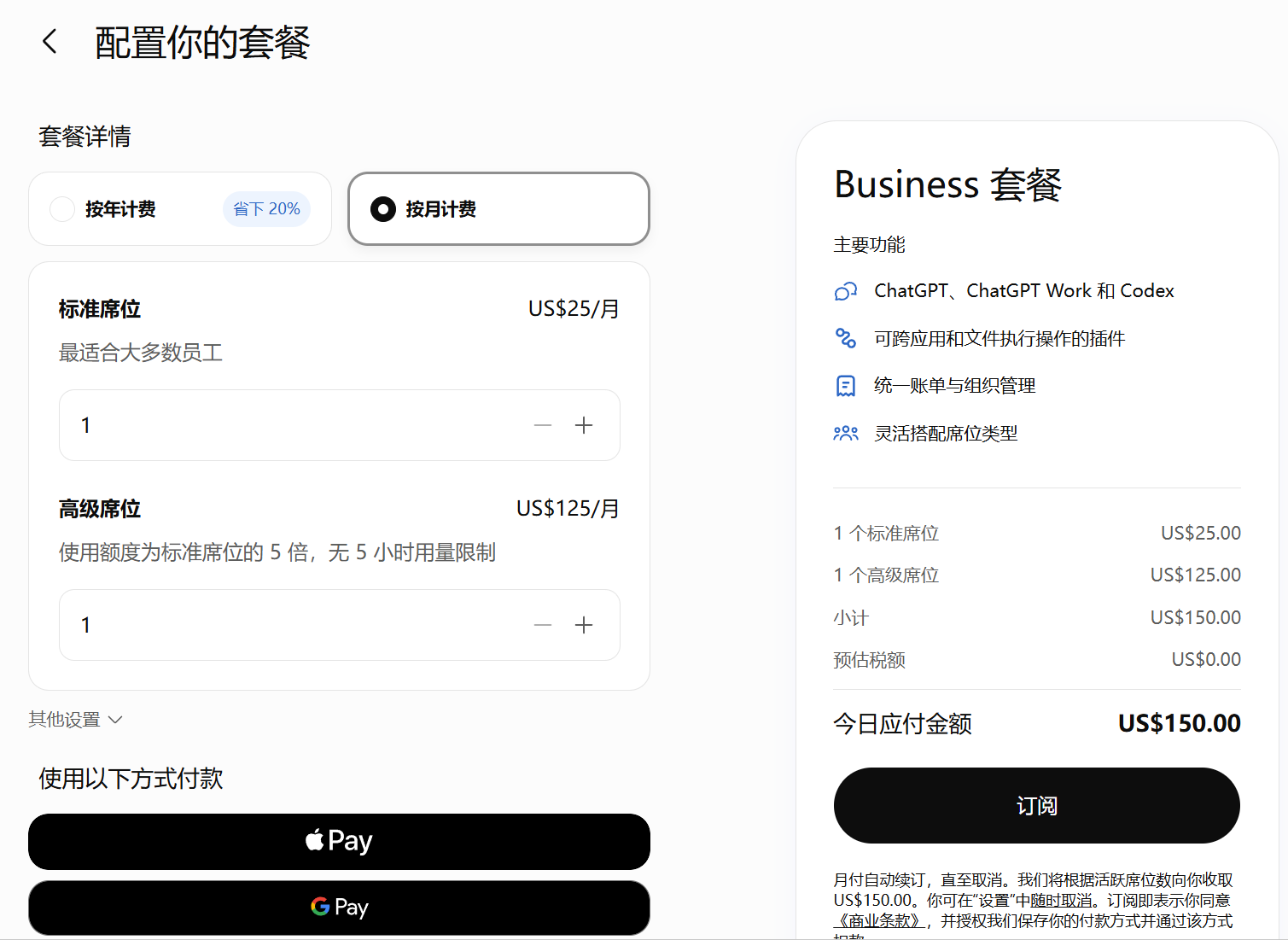Select the 按年计费 annual billing radio button

(x=62, y=209)
